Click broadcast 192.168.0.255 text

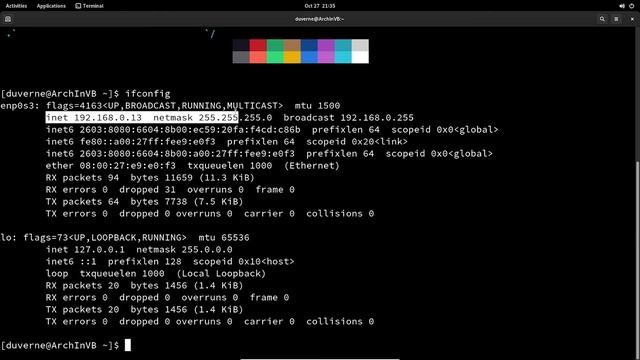[349, 118]
